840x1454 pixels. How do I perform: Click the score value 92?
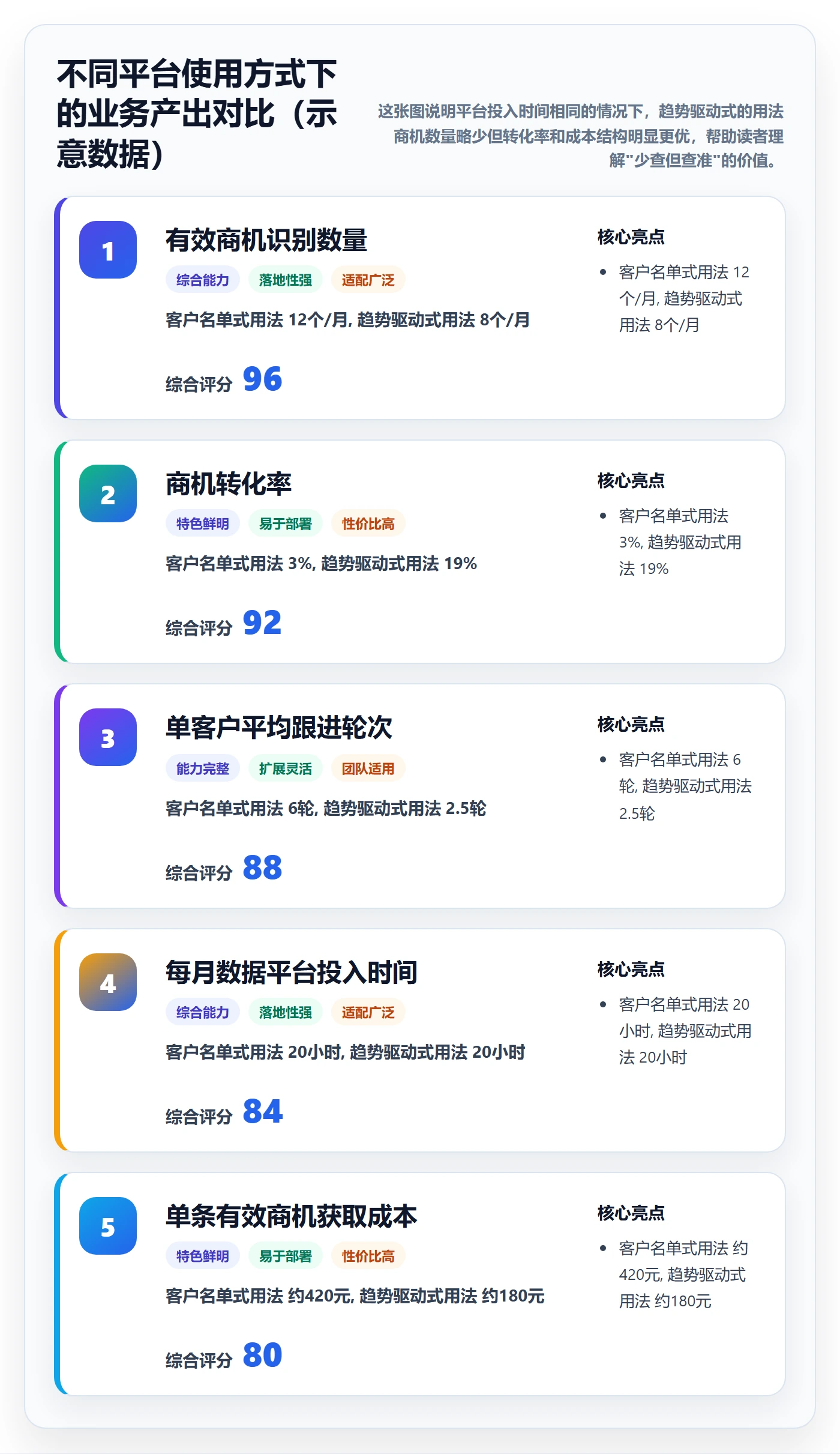262,623
